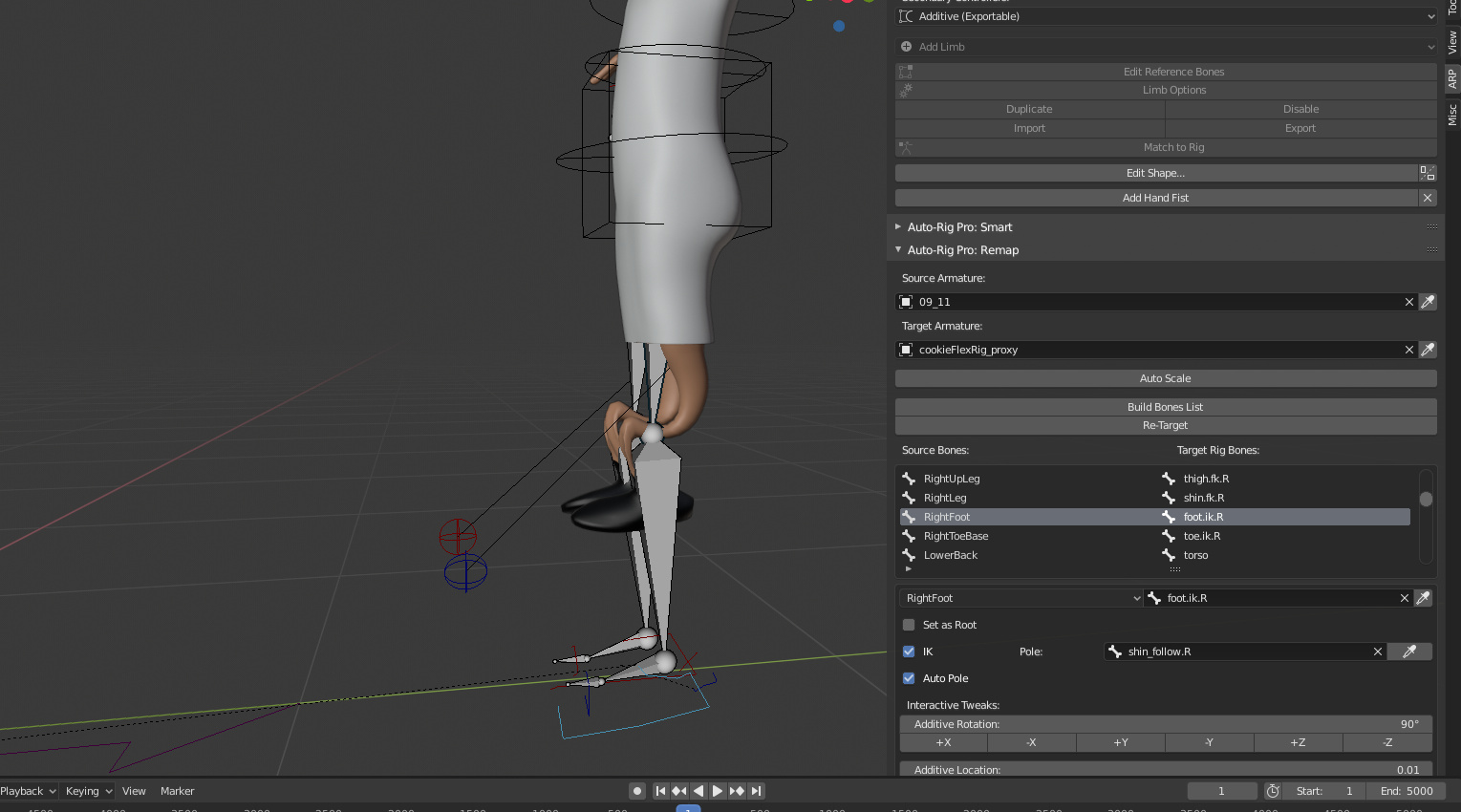Click the +Z additive rotation button
This screenshot has width=1461, height=812.
click(x=1298, y=742)
